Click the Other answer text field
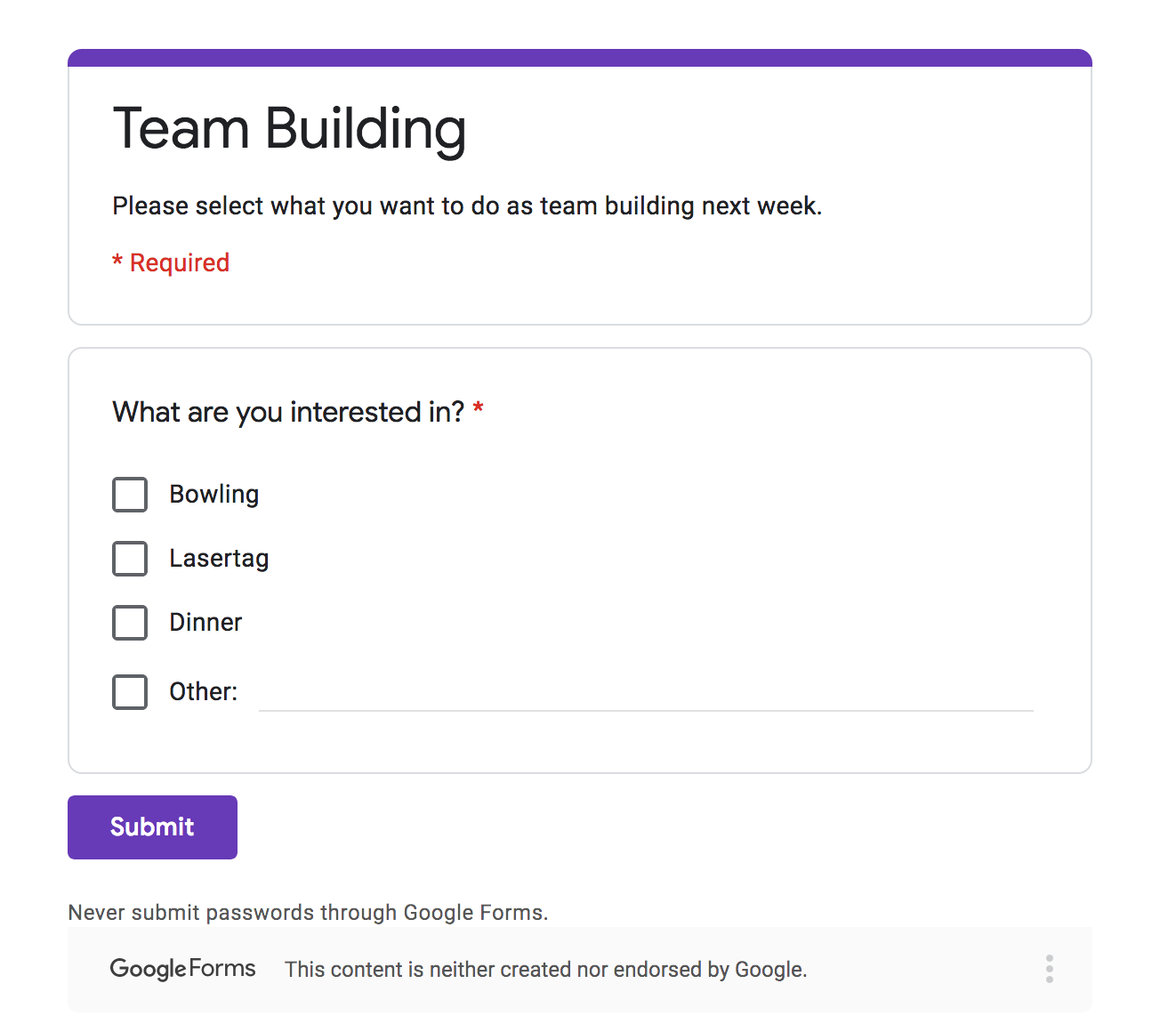The image size is (1176, 1016). (645, 693)
